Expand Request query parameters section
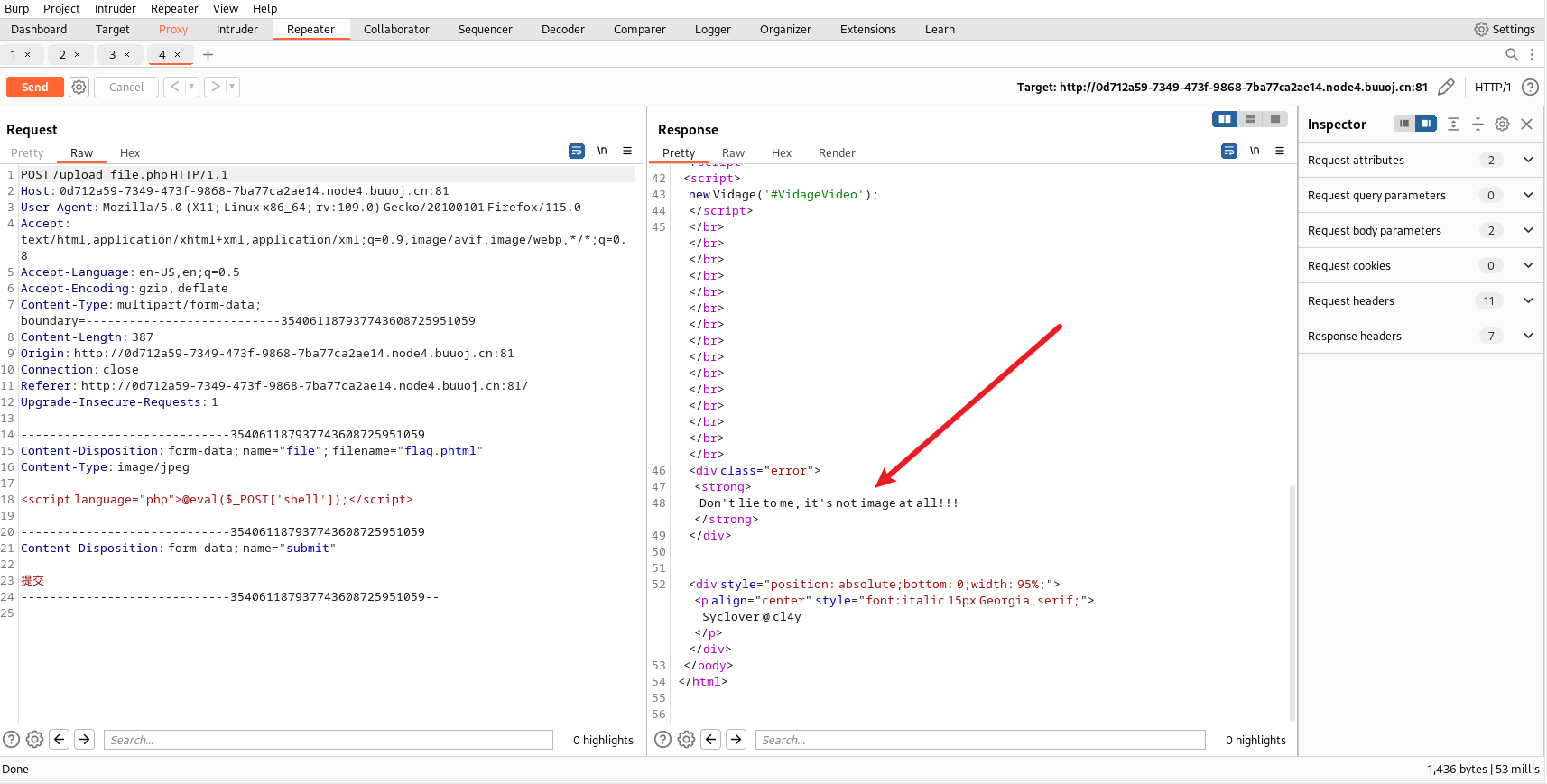Image resolution: width=1547 pixels, height=784 pixels. coord(1422,195)
